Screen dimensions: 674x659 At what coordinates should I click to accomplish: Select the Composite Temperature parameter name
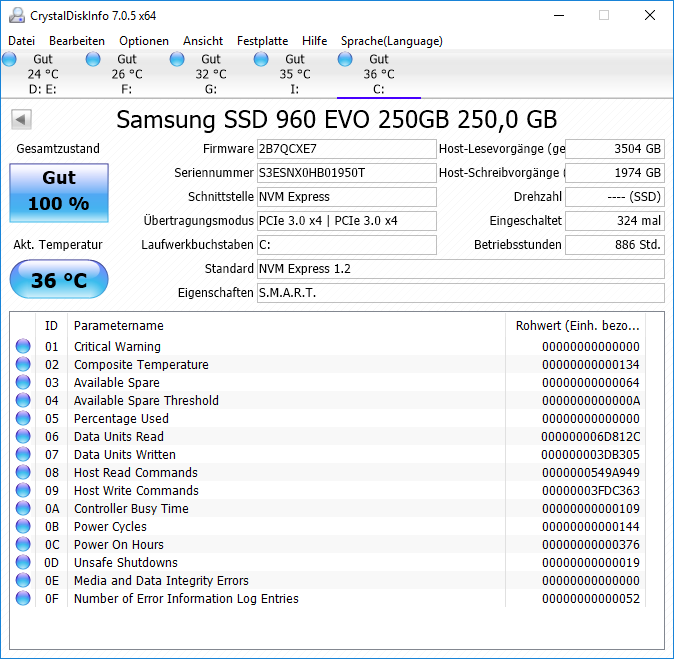click(141, 365)
